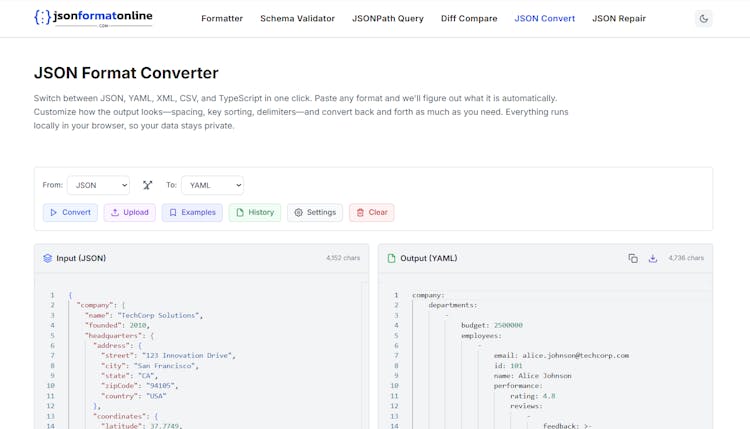This screenshot has width=750, height=429.
Task: Click the Output (YAML) document icon
Action: [391, 258]
